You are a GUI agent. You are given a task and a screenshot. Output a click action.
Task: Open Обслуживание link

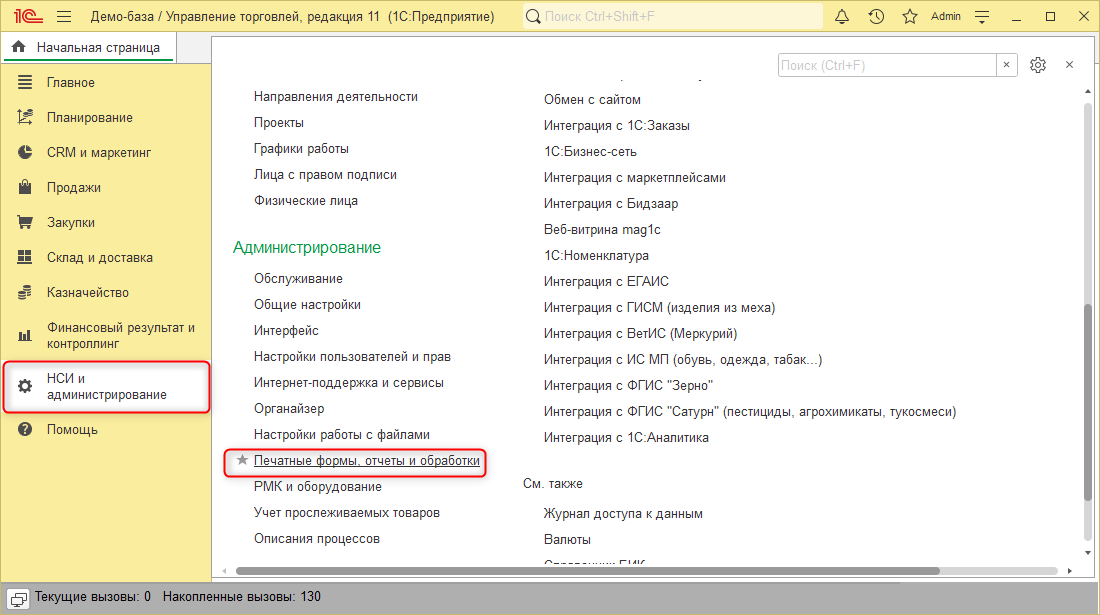tap(298, 278)
